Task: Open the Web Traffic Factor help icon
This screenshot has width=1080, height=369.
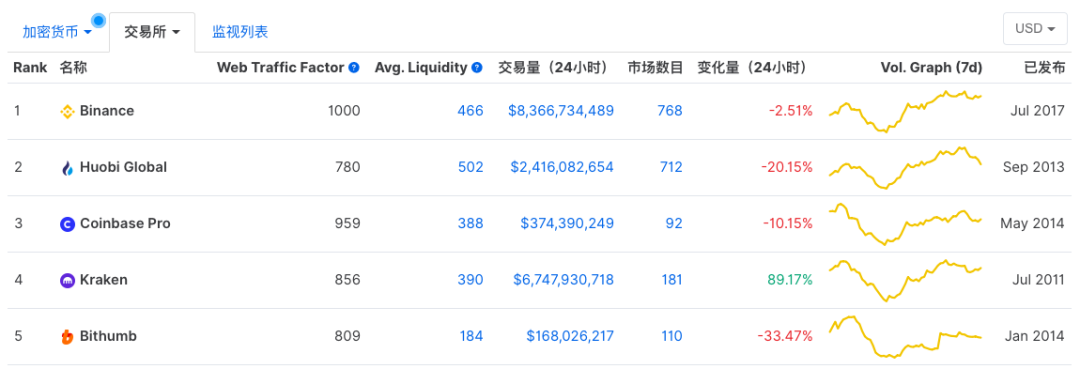Action: pos(354,67)
